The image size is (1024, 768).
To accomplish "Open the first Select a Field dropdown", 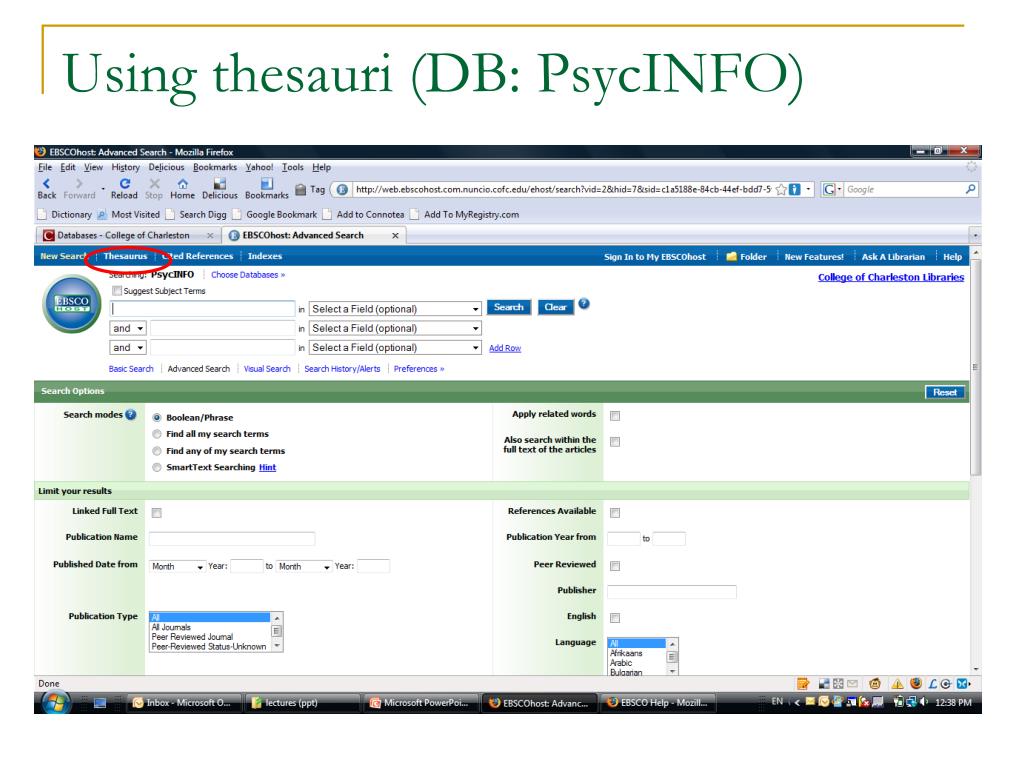I will (x=395, y=309).
